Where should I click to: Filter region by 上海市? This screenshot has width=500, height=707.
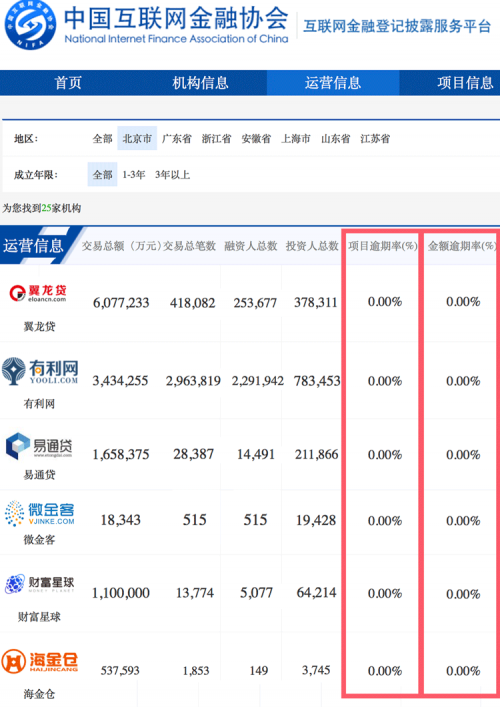pos(296,138)
